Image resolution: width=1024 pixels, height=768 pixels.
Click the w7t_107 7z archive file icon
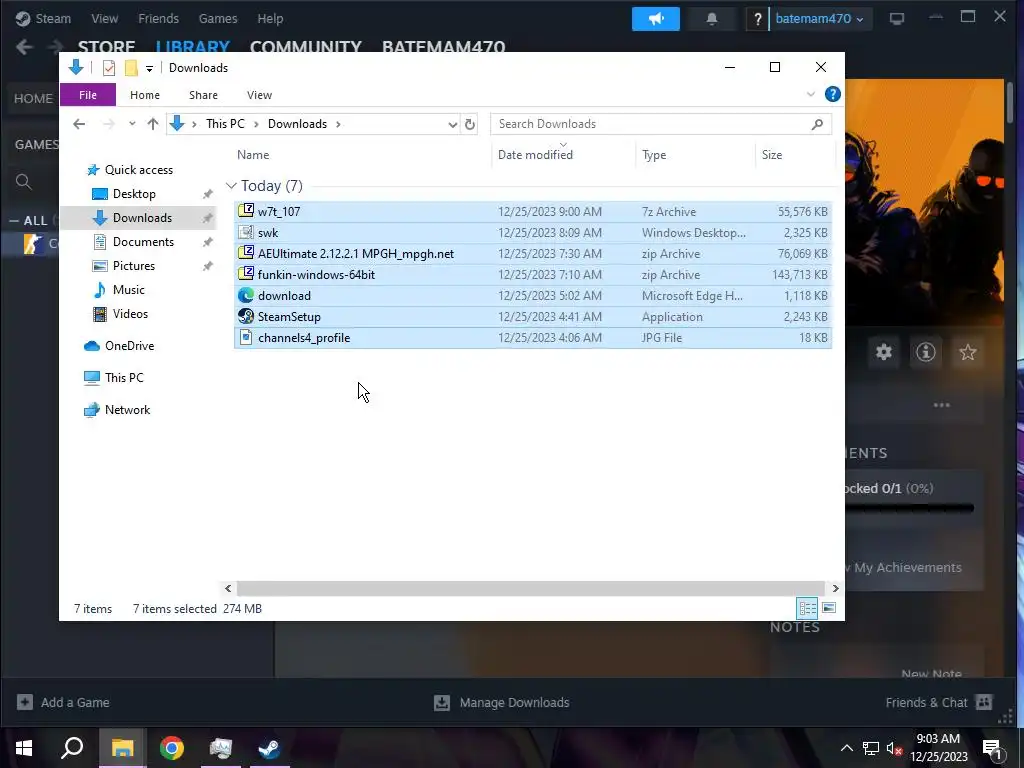pyautogui.click(x=246, y=211)
